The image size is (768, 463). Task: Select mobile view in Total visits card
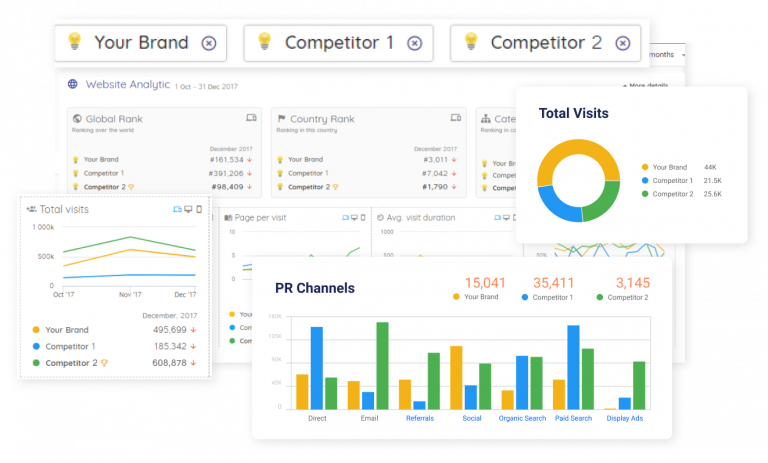pos(199,209)
